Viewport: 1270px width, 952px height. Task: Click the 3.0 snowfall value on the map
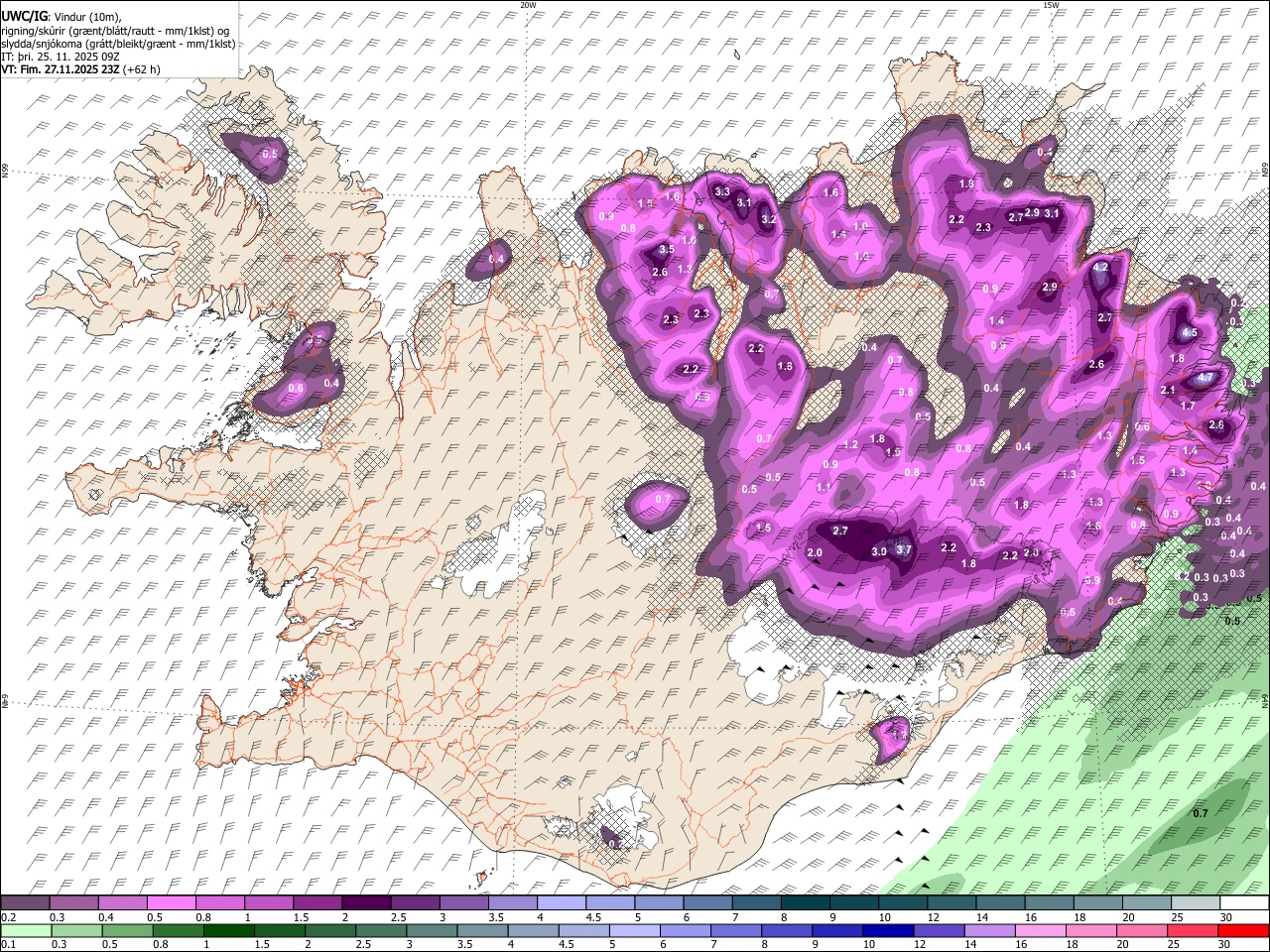pyautogui.click(x=879, y=552)
